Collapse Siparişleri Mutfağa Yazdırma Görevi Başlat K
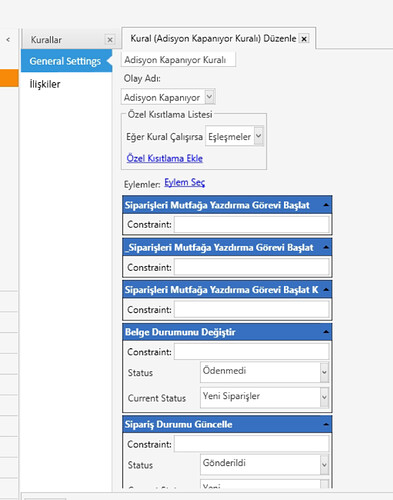The width and height of the screenshot is (393, 500). [326, 289]
